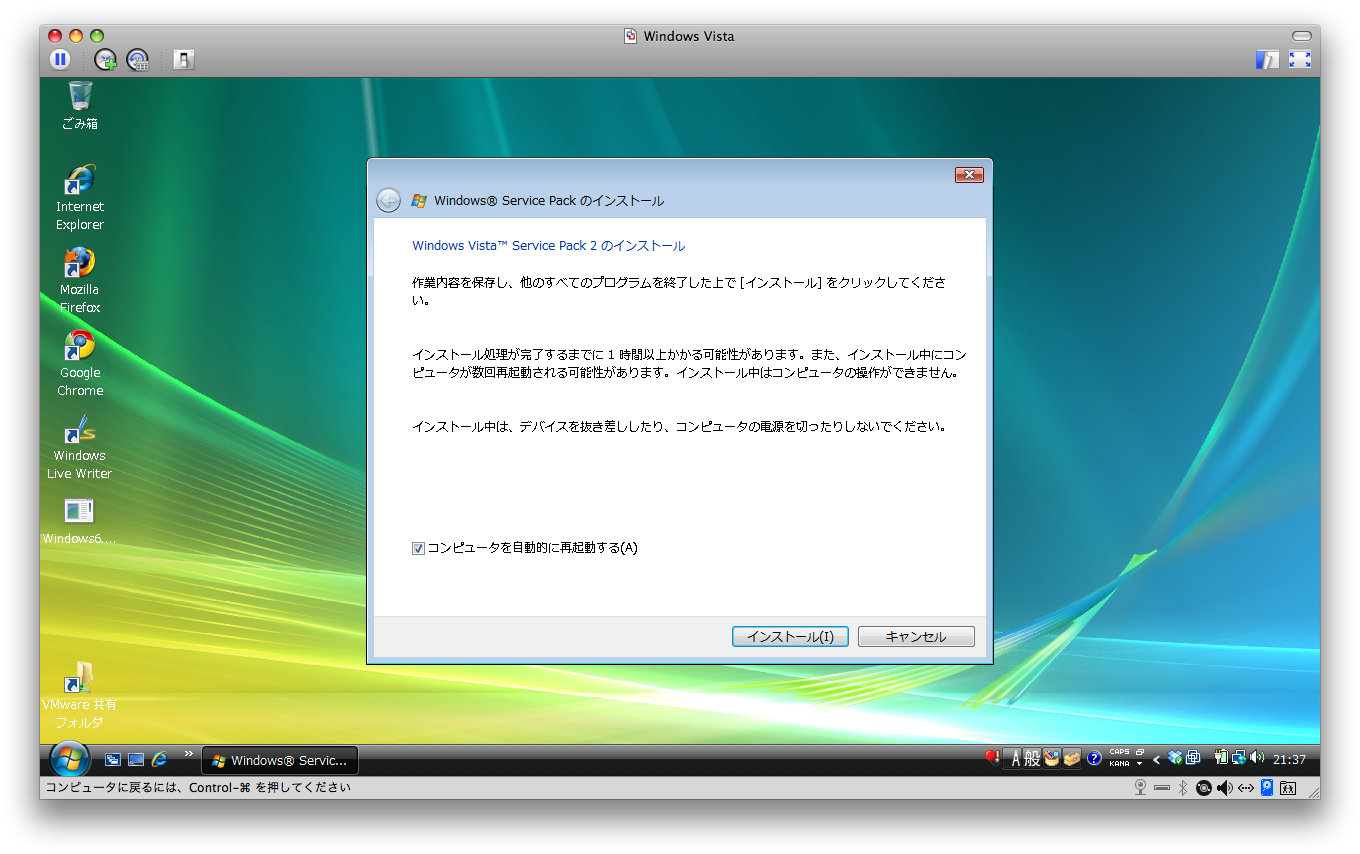1360x854 pixels.
Task: Open the Windows Start menu orb
Action: coord(69,760)
